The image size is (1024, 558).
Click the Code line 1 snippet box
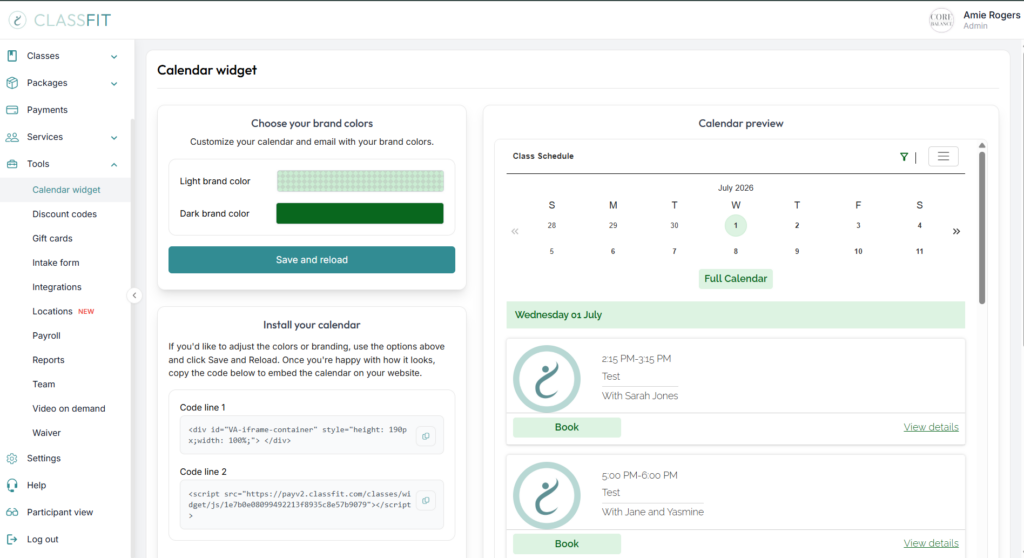pyautogui.click(x=312, y=435)
